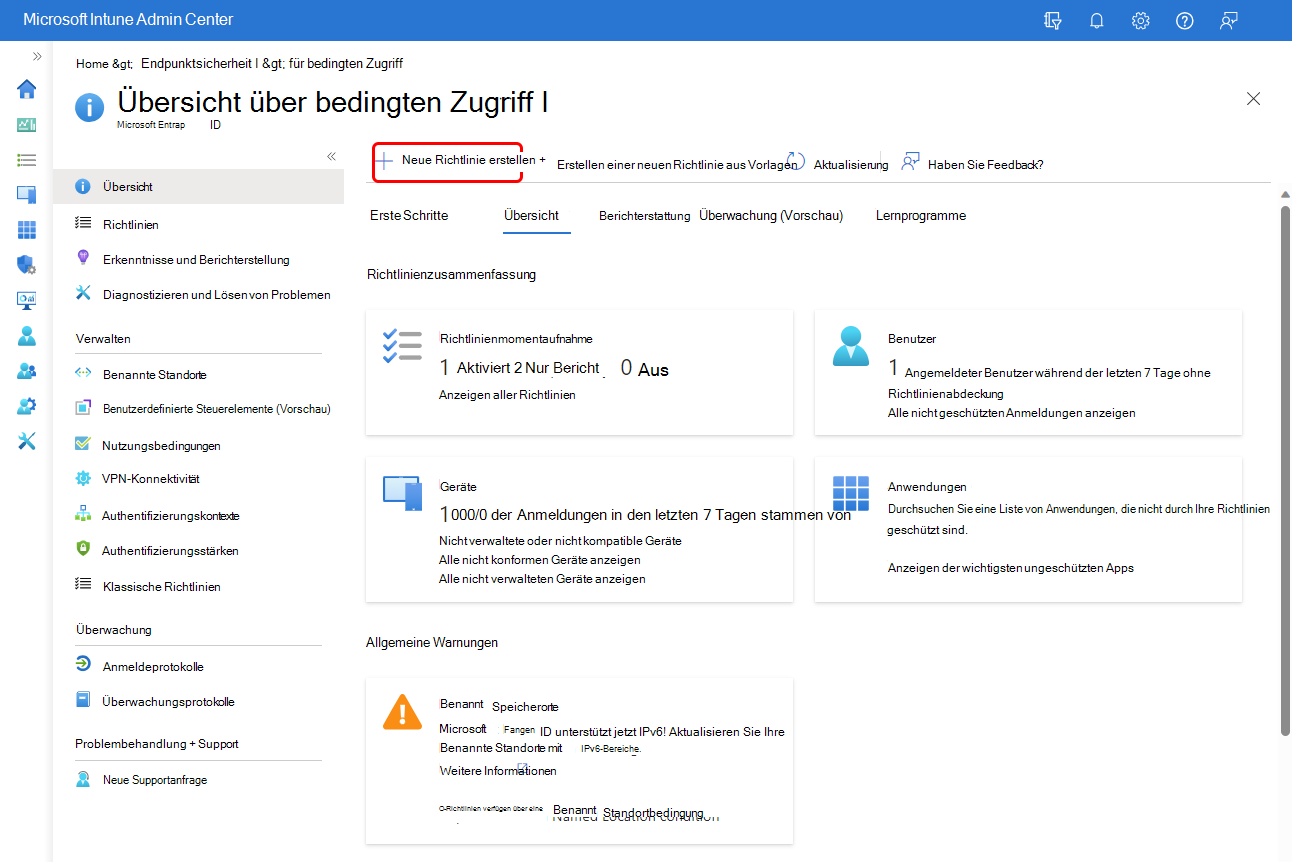
Task: Close the Übersicht blade with X
Action: (1253, 98)
